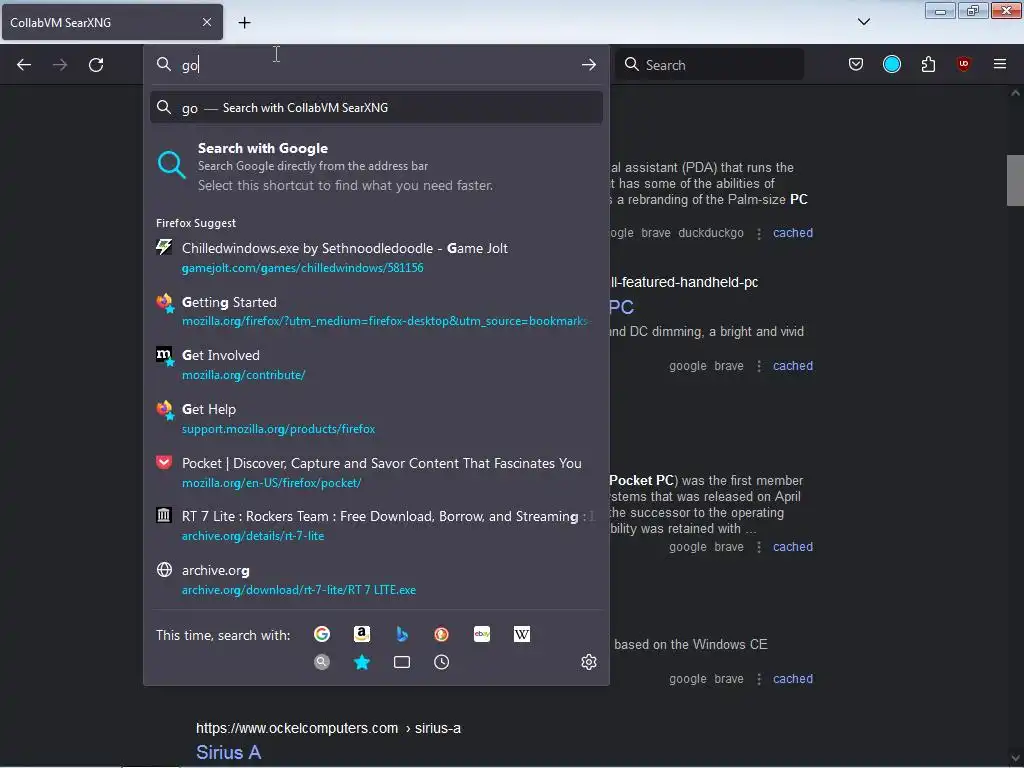Screen dimensions: 1024x768
Task: Open the Getting Started suggestion
Action: [x=376, y=311]
